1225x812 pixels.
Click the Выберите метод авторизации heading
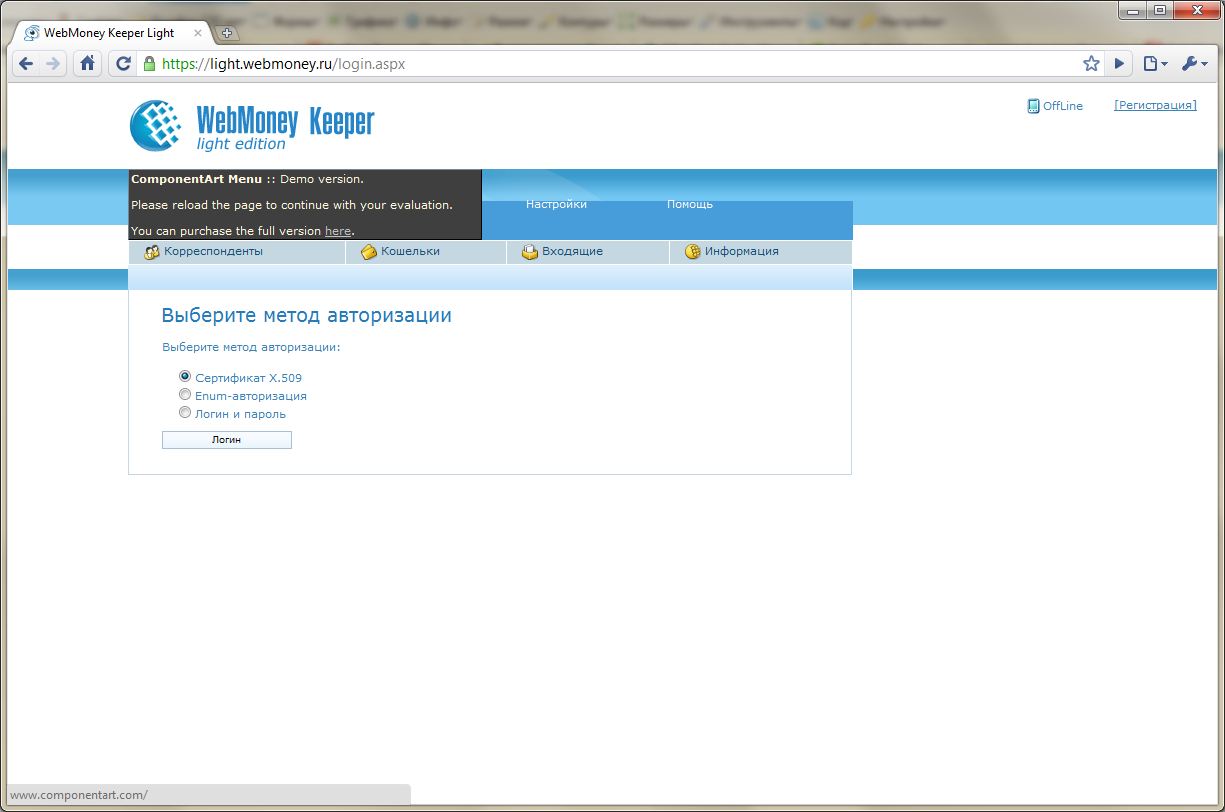click(307, 316)
